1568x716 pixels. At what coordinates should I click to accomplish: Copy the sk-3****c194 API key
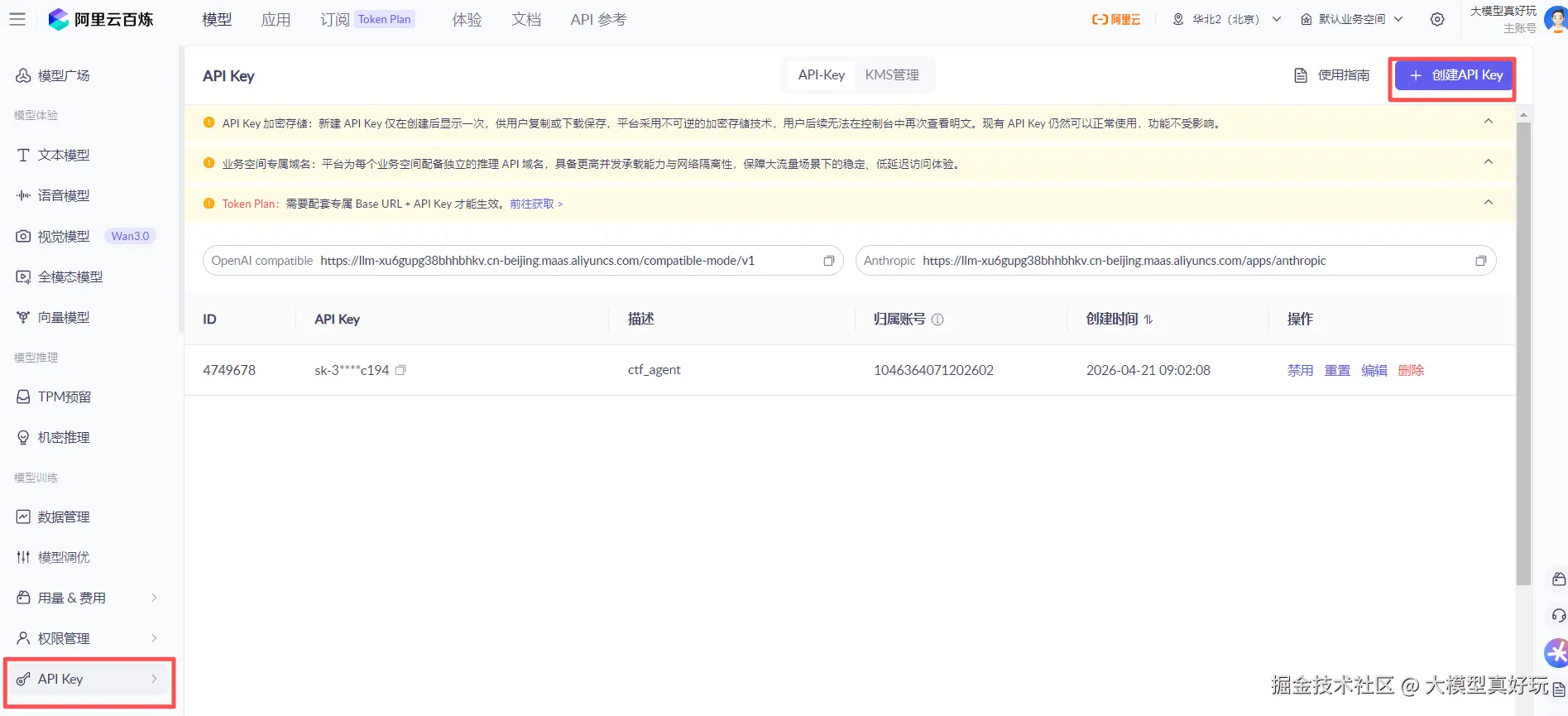(400, 370)
